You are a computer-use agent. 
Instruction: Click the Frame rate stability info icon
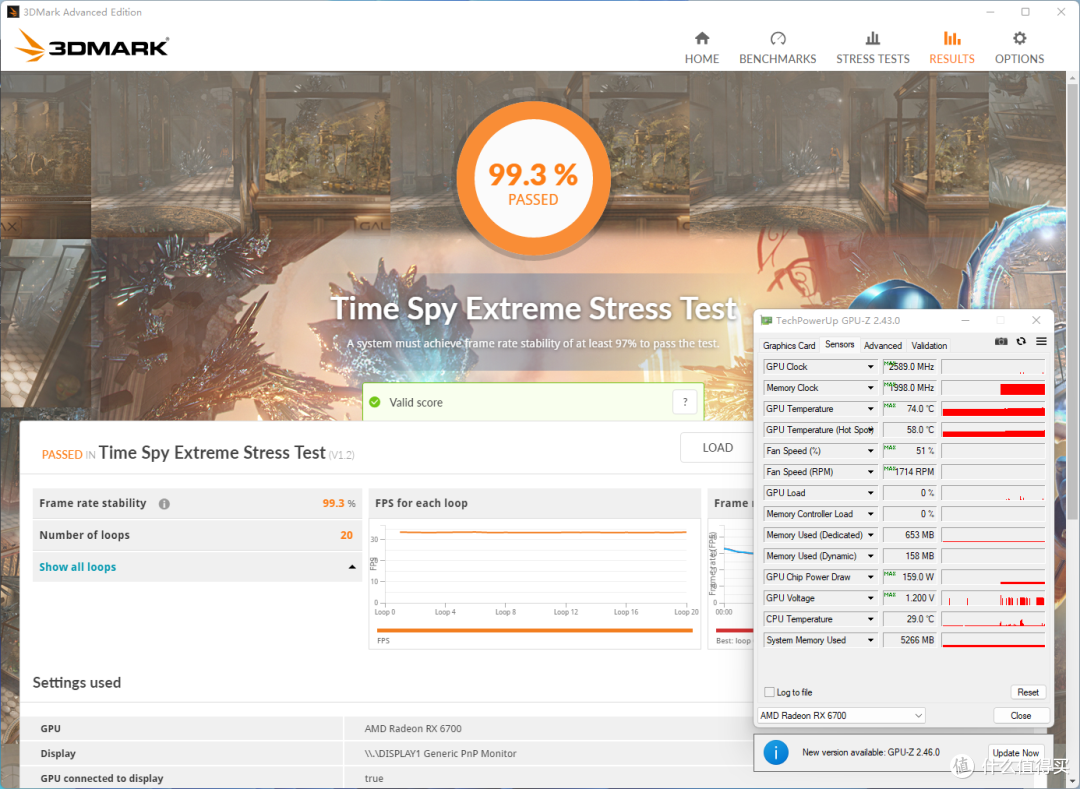[164, 503]
